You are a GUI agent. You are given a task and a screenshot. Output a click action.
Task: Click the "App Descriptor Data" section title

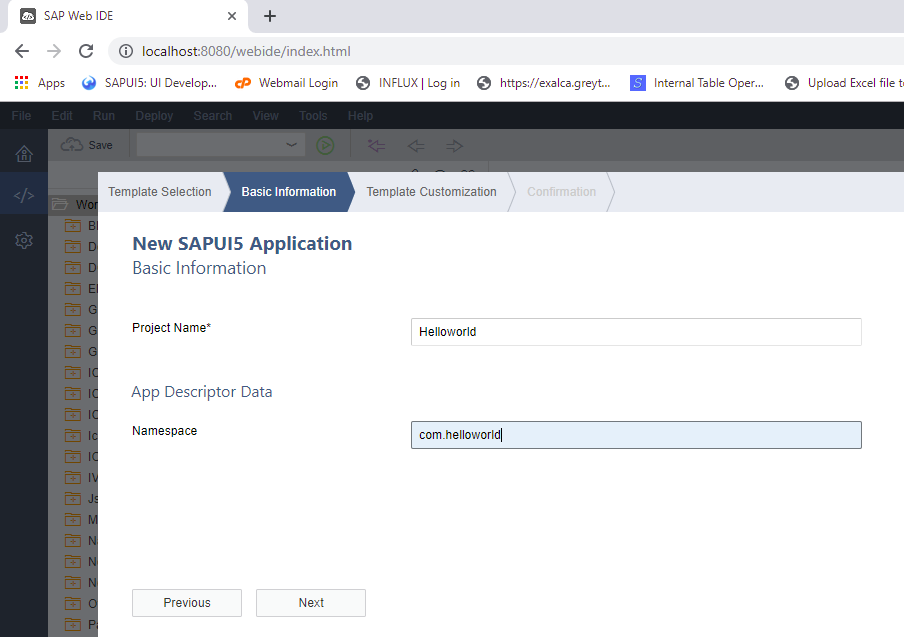202,392
